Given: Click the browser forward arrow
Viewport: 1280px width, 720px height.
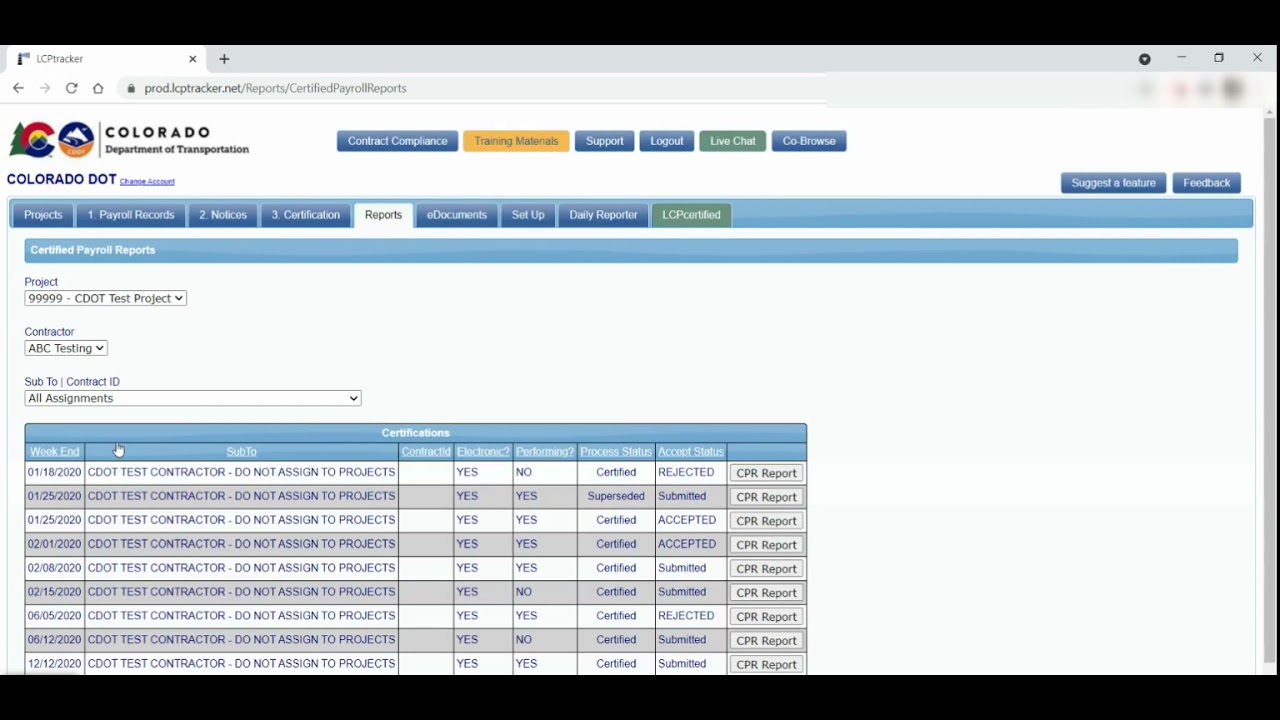Looking at the screenshot, I should coord(45,88).
